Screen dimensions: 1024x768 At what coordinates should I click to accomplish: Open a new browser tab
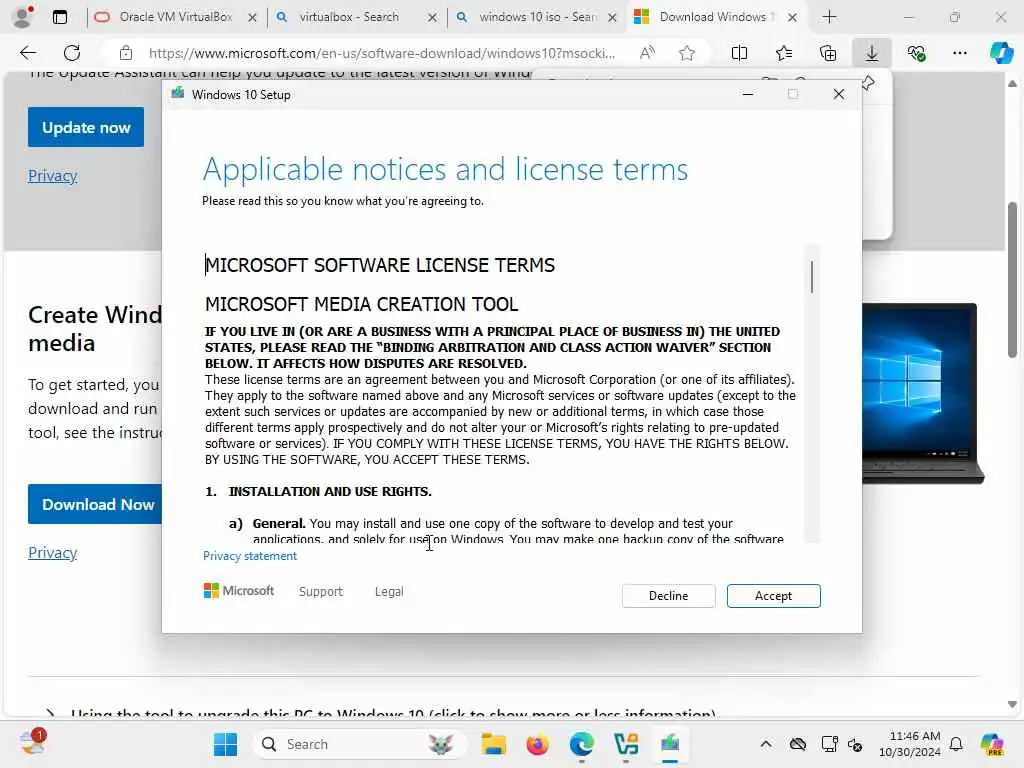829,17
